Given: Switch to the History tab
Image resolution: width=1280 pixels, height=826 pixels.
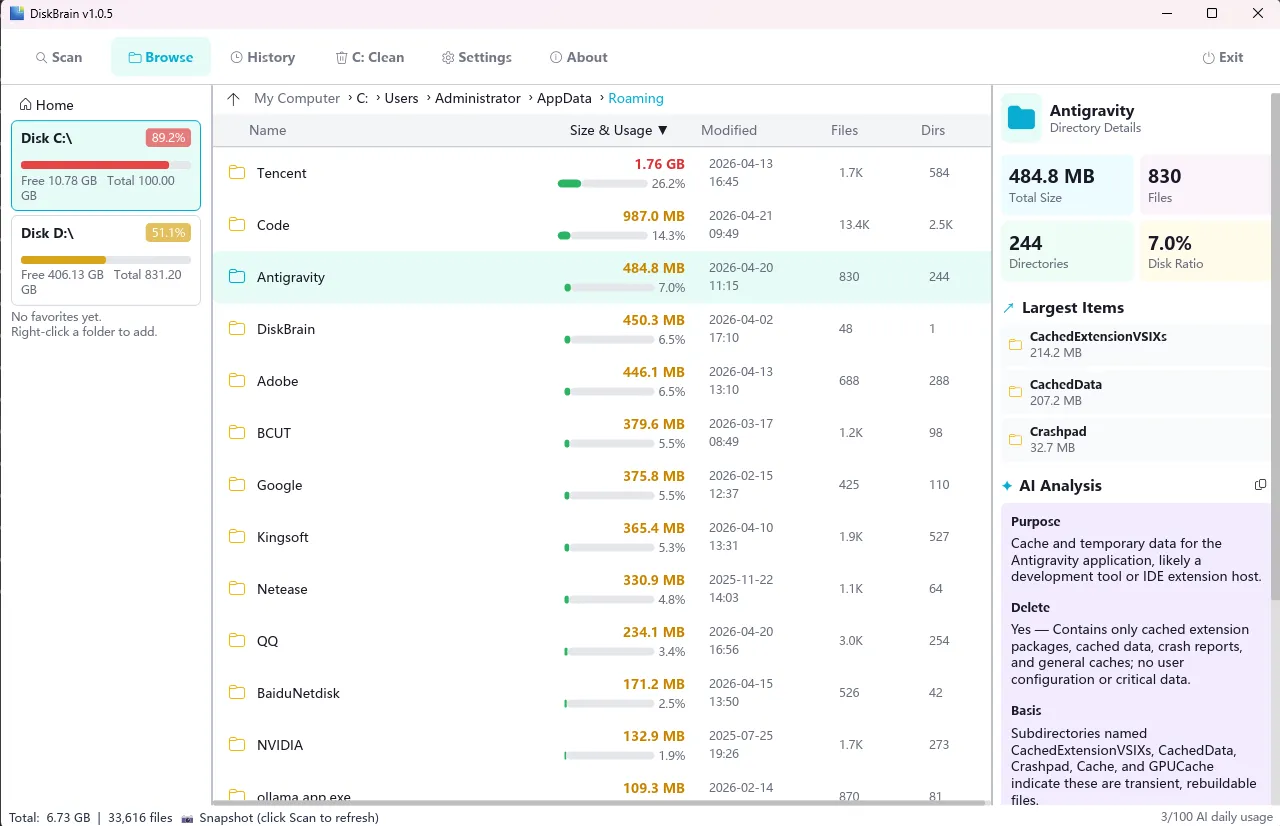Looking at the screenshot, I should (x=262, y=57).
